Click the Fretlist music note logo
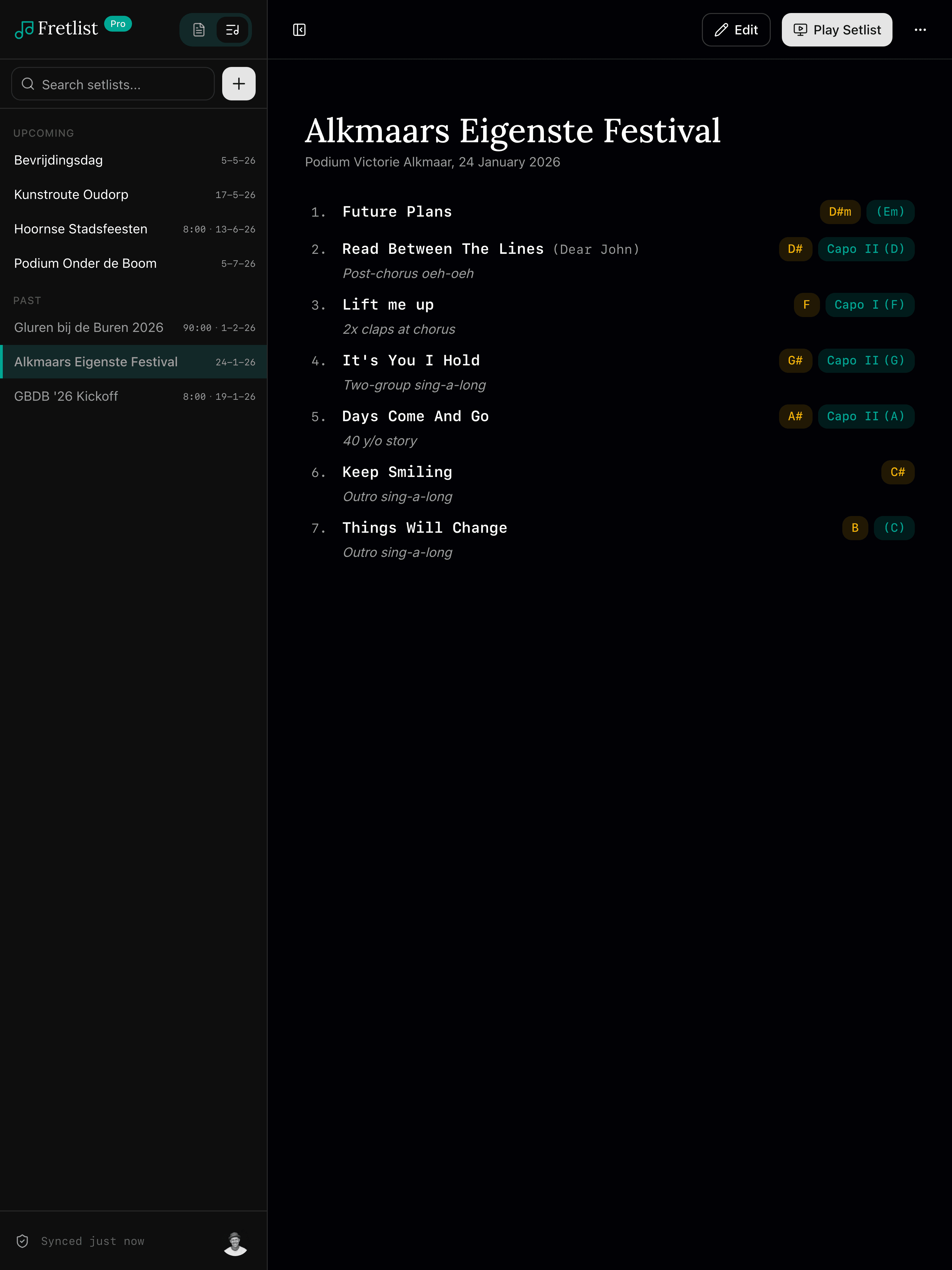This screenshot has height=1270, width=952. click(x=24, y=29)
